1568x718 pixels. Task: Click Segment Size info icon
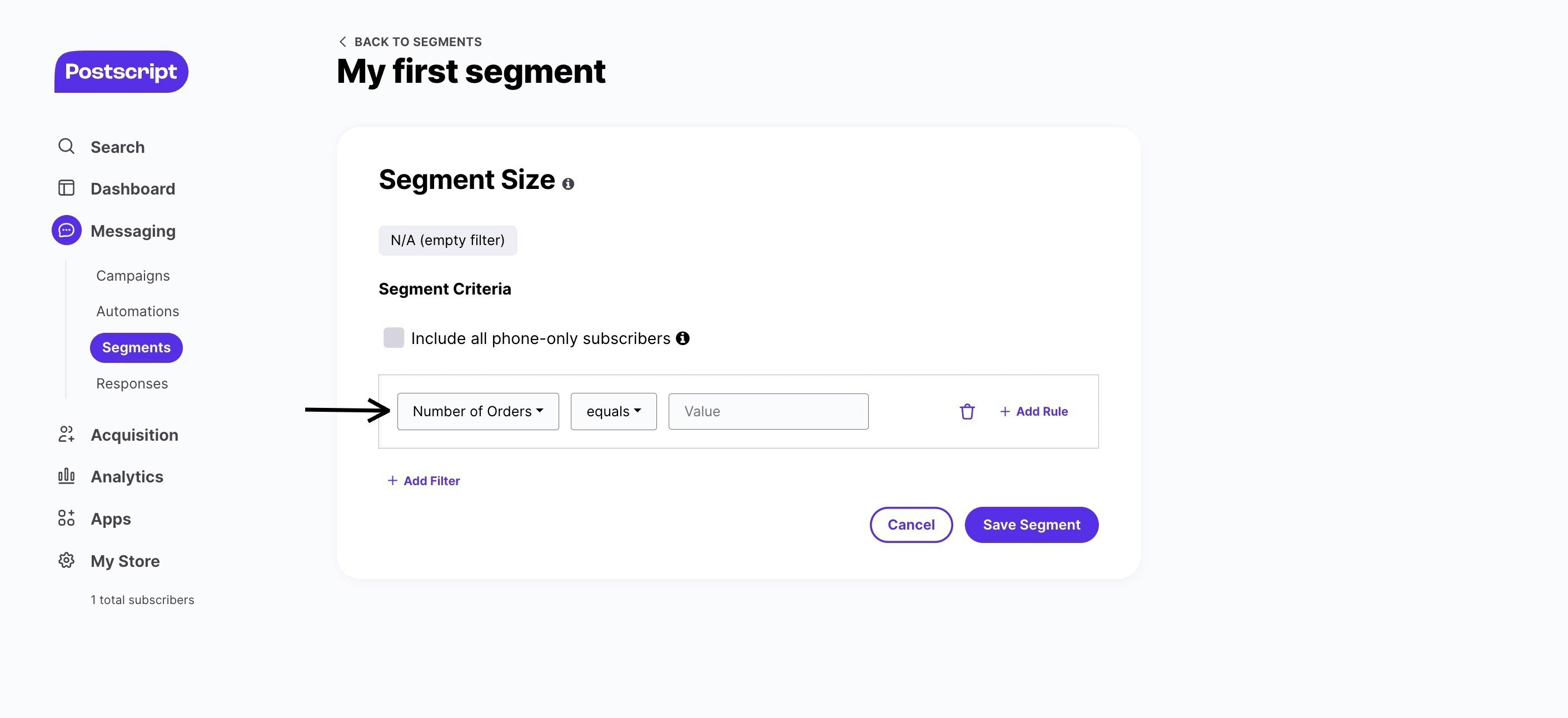point(568,184)
